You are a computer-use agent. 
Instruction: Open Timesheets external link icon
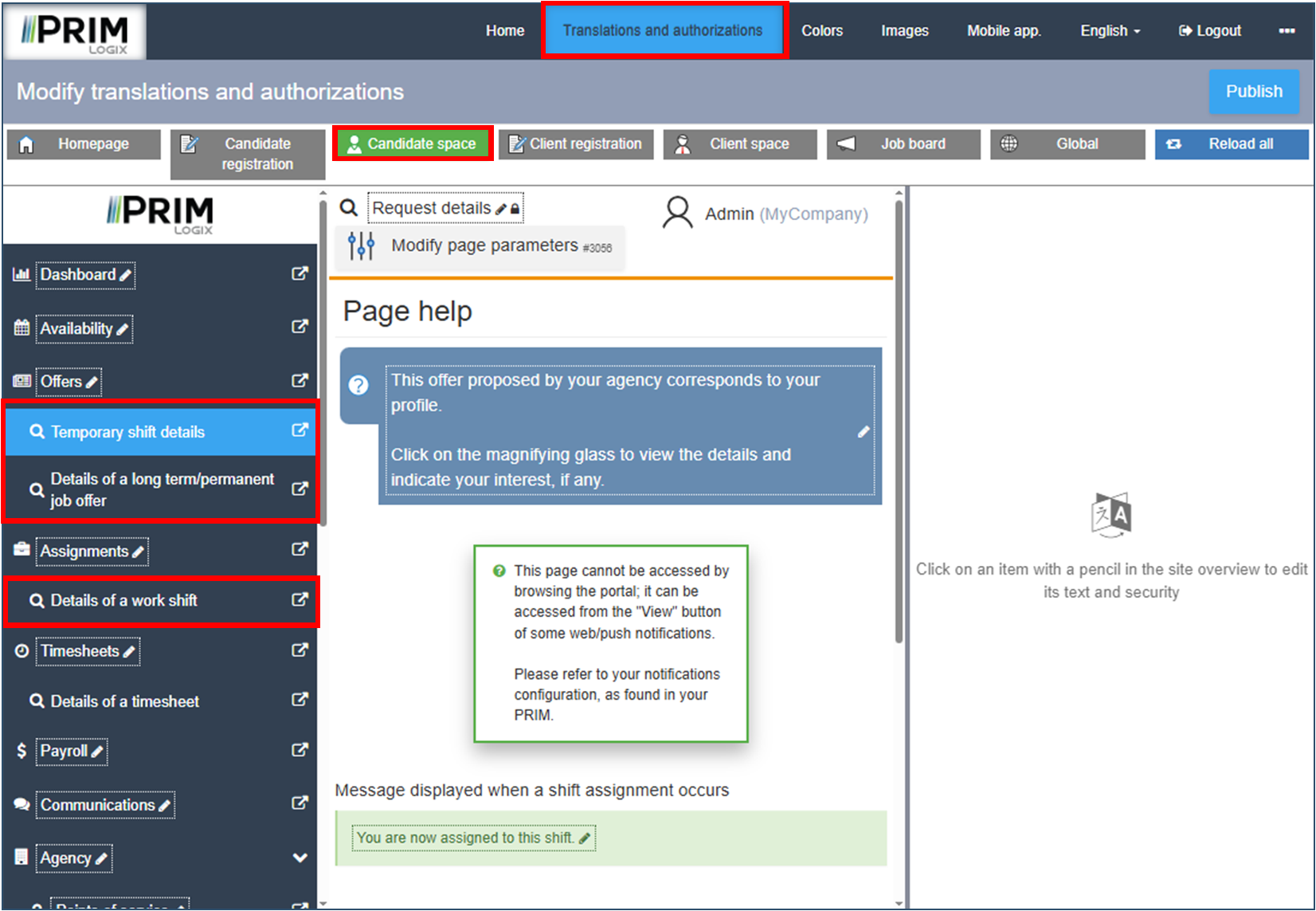300,650
